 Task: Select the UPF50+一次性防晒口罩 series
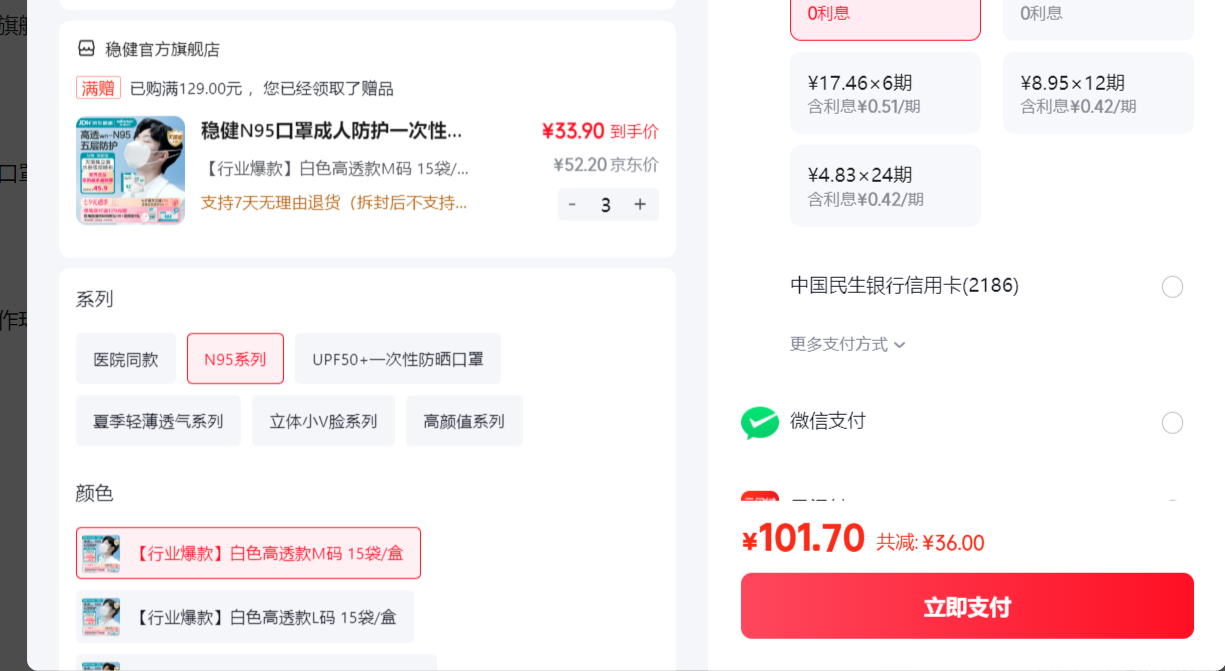(398, 359)
